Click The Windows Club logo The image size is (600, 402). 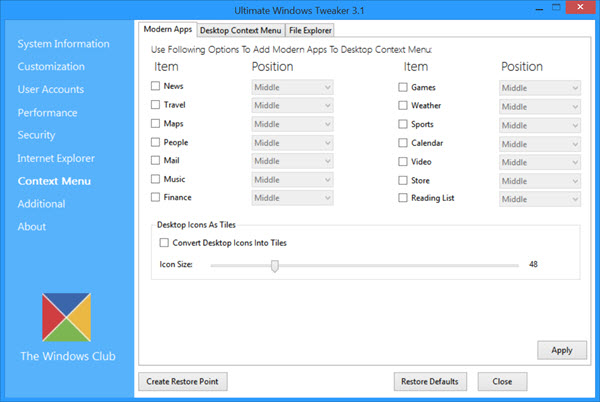(x=67, y=317)
